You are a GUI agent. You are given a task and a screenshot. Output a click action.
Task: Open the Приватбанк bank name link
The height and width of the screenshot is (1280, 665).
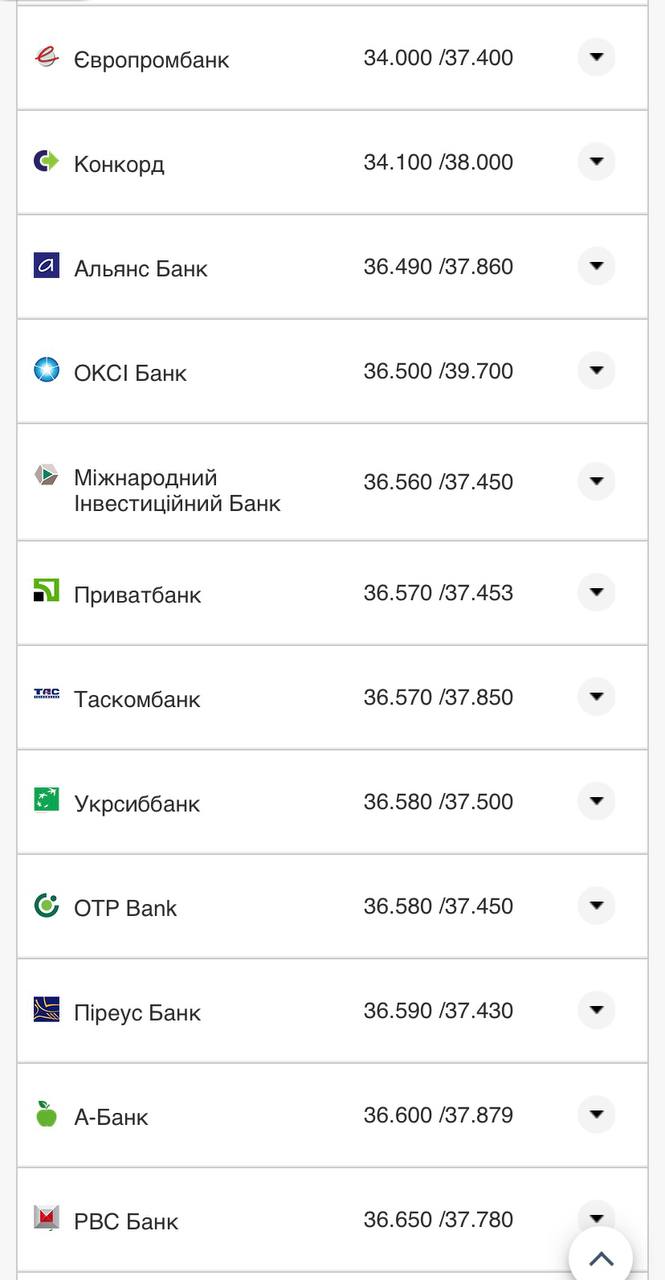137,595
